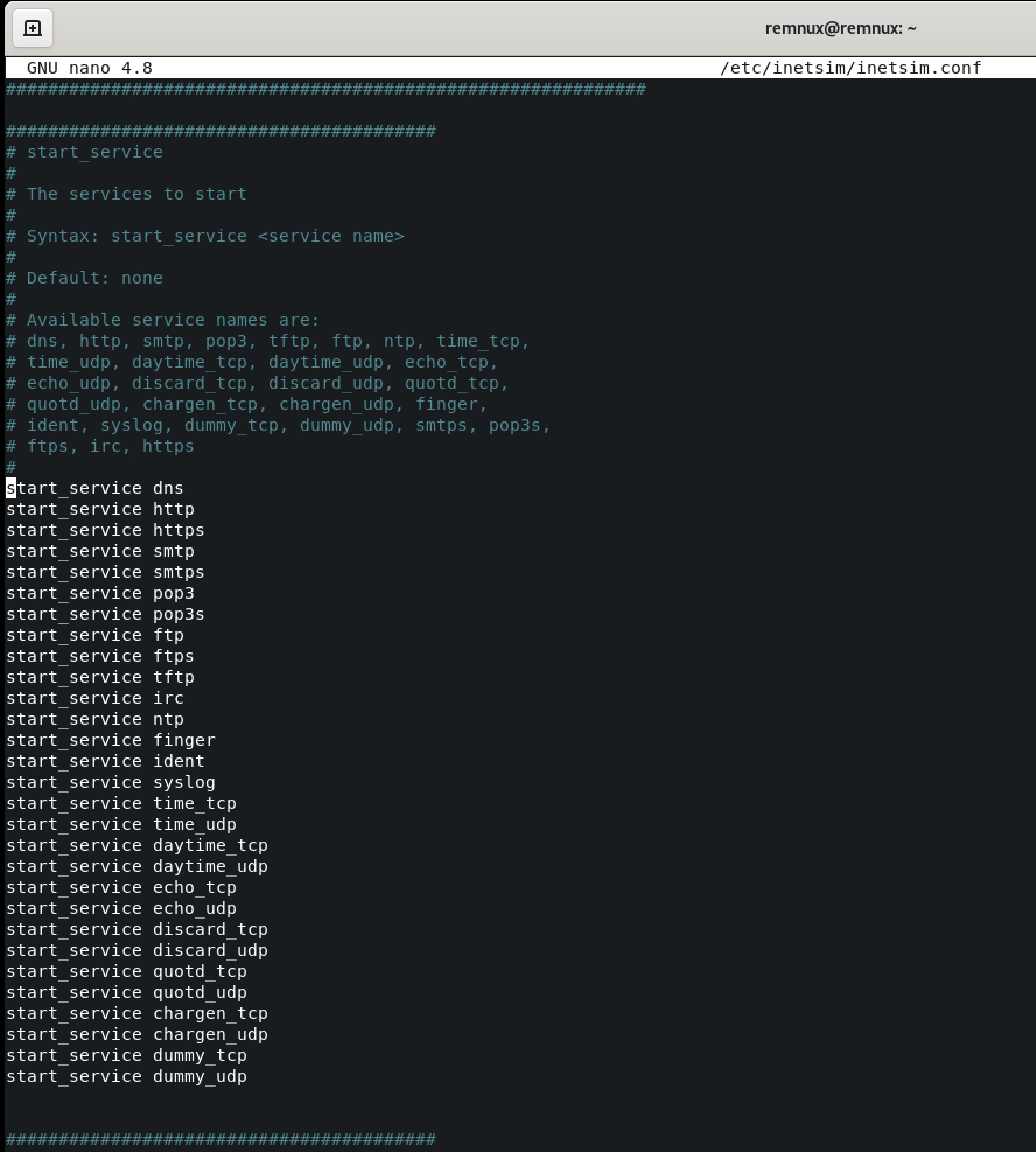
Task: Click the new terminal tab icon
Action: 33,28
